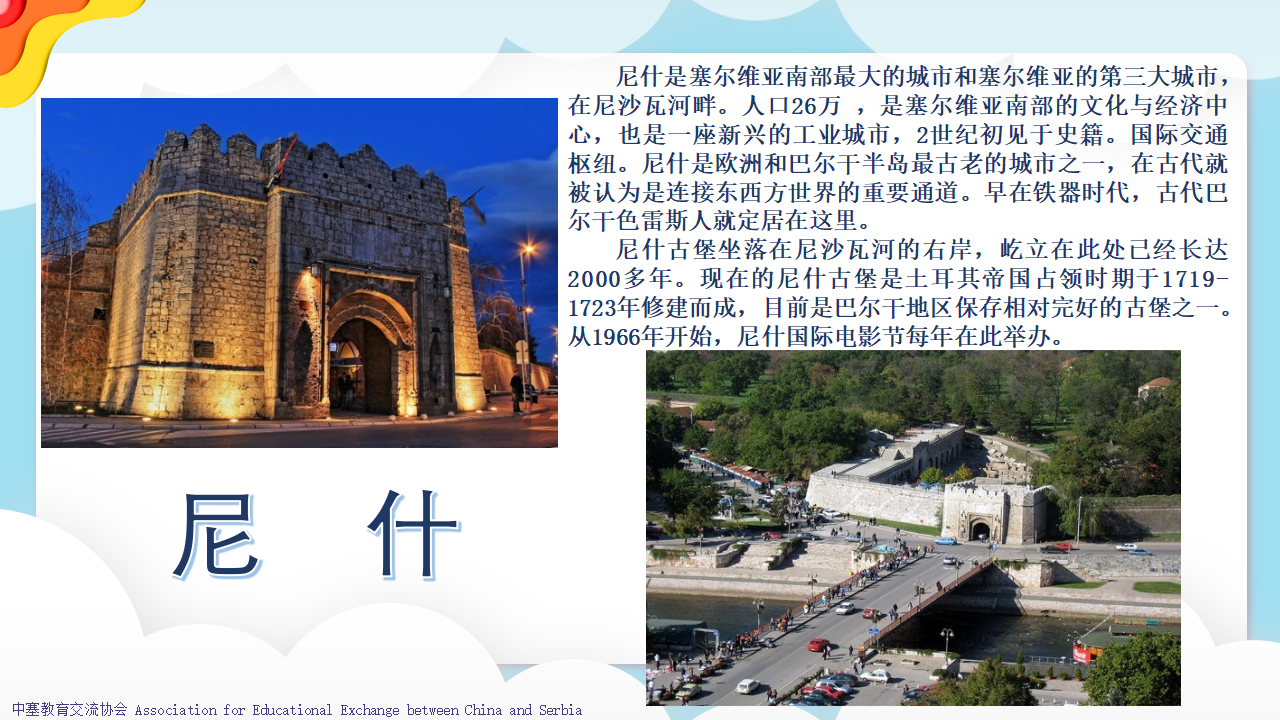Click the line mentioning 从1966年开始，尼什国际电影节
This screenshot has height=720, width=1280.
point(818,336)
